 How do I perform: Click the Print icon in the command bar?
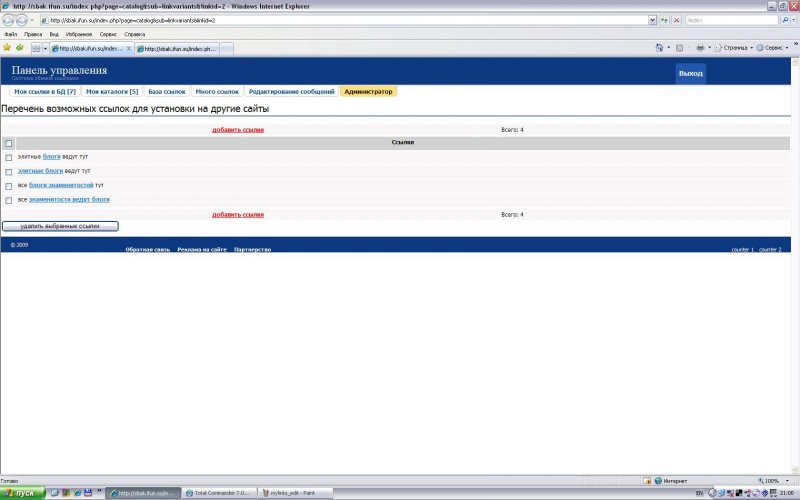(700, 47)
